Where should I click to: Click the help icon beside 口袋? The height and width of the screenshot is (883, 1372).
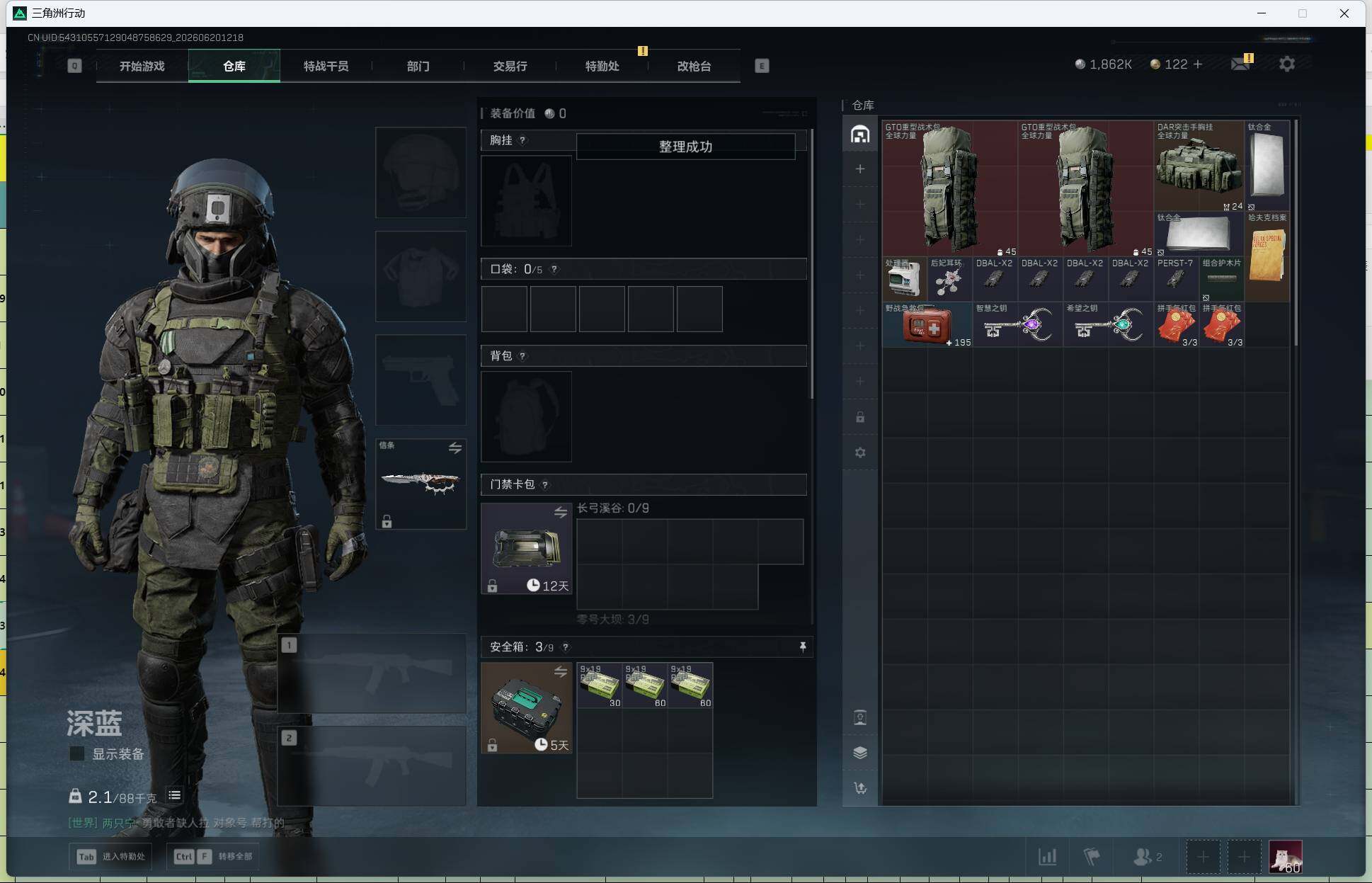pyautogui.click(x=554, y=269)
